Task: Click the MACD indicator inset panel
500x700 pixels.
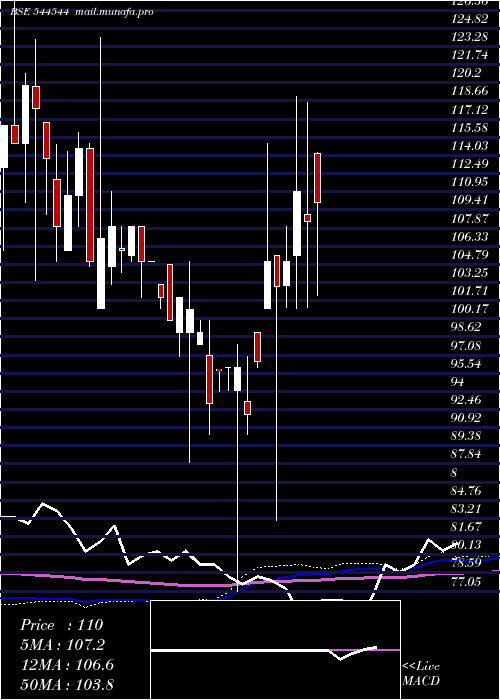Action: [x=275, y=650]
